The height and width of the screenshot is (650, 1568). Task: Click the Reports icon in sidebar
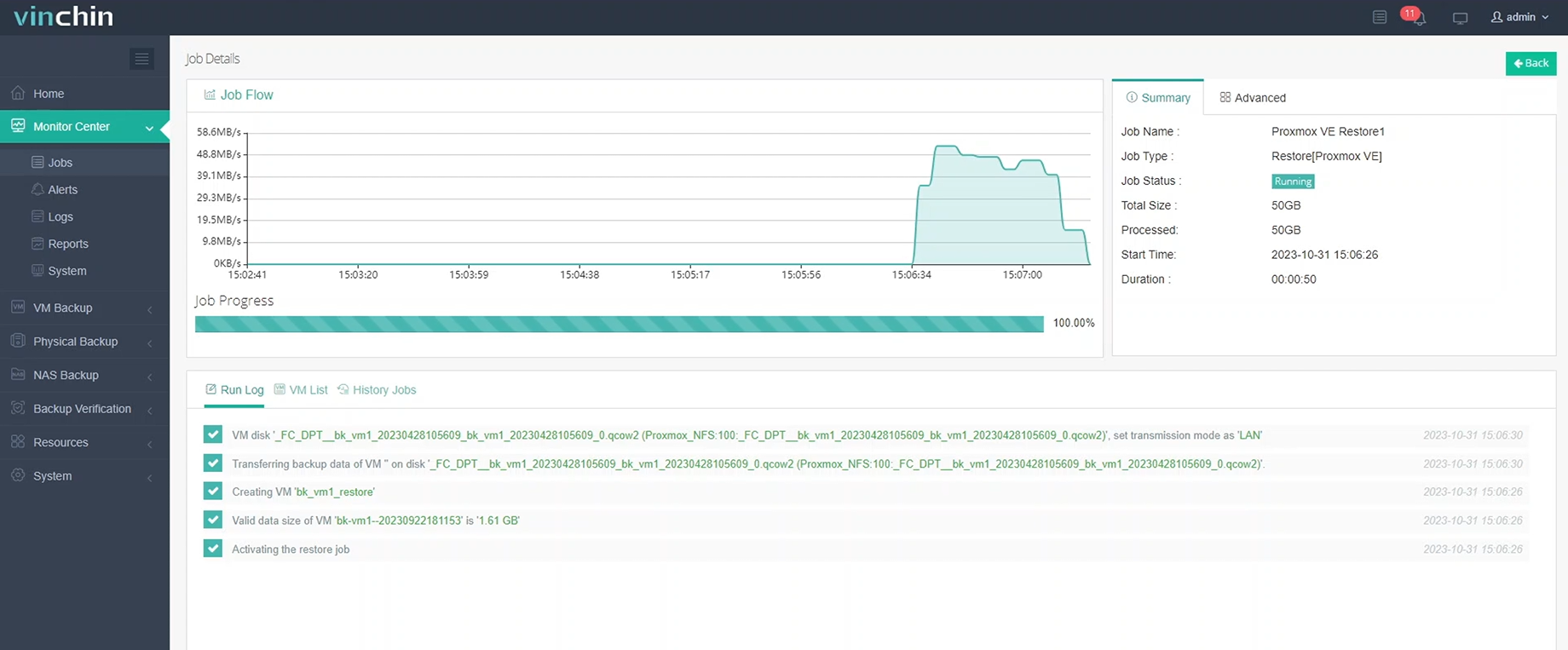(37, 244)
